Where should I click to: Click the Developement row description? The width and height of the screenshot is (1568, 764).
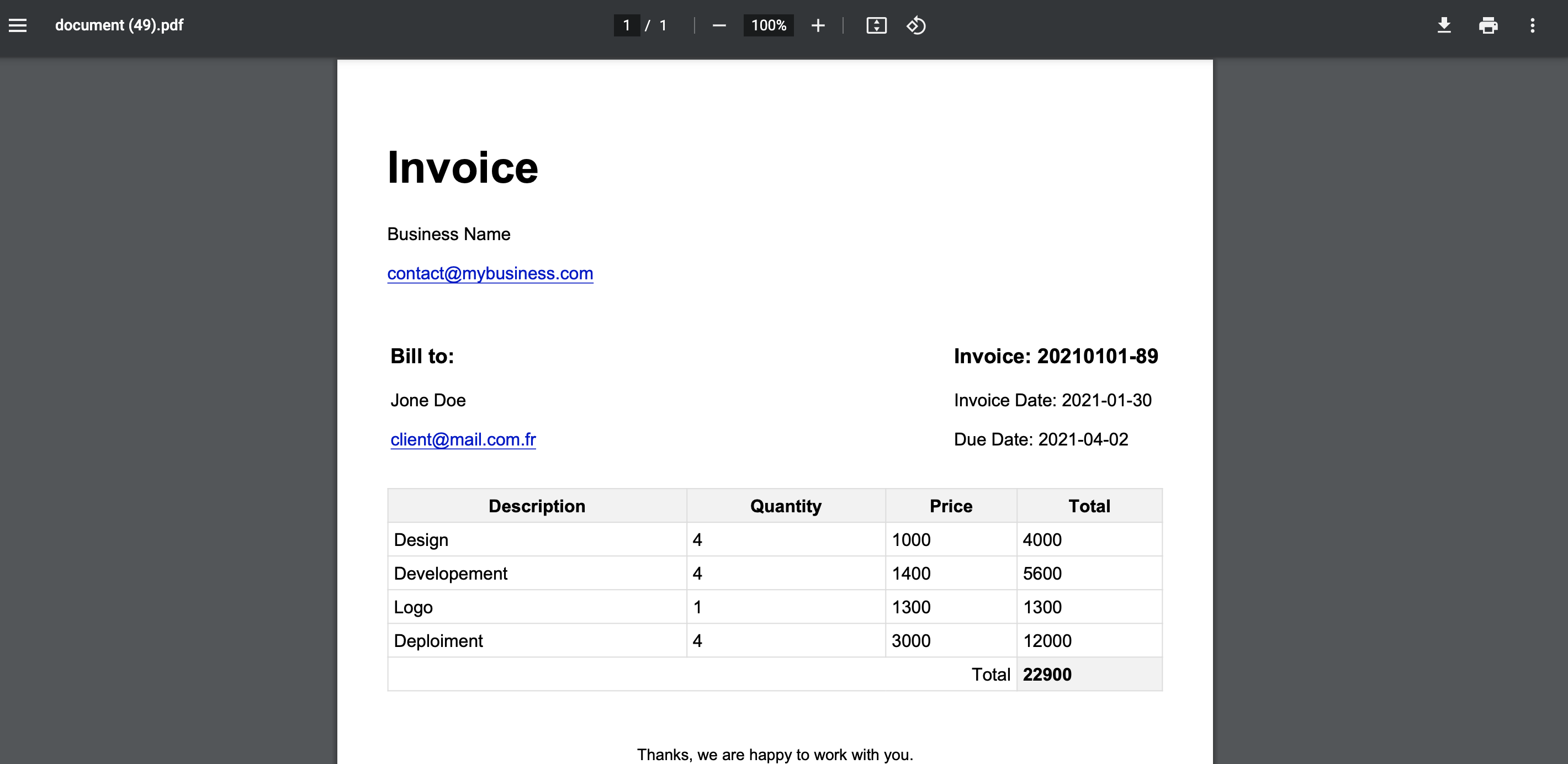click(451, 573)
